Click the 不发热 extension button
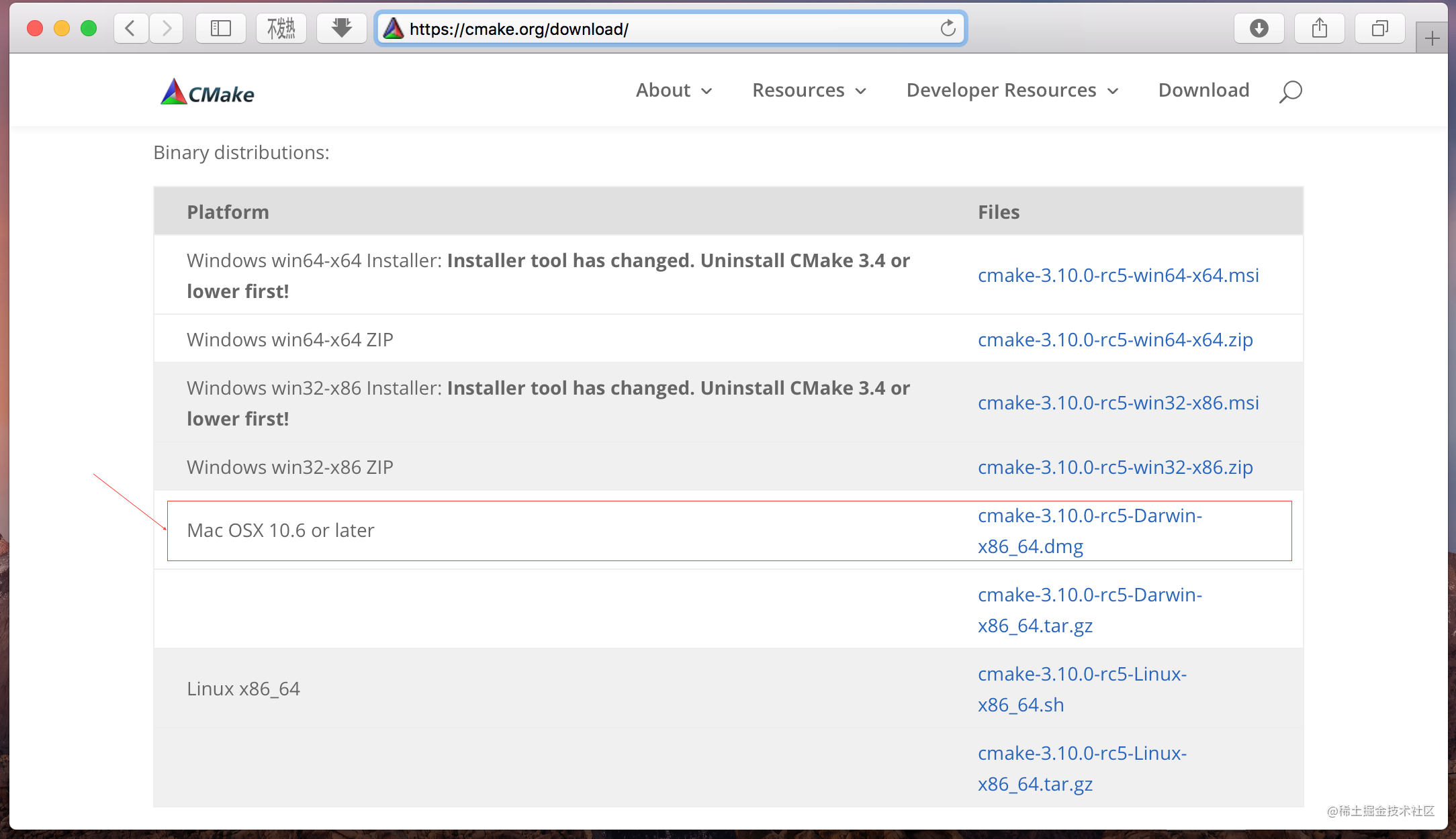This screenshot has width=1456, height=839. pyautogui.click(x=281, y=28)
